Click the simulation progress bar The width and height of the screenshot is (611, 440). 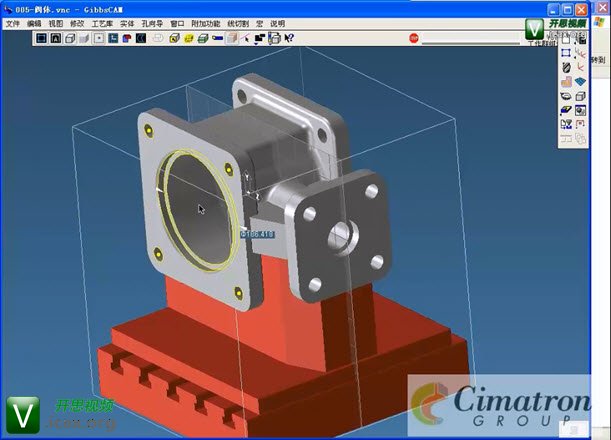pos(471,43)
